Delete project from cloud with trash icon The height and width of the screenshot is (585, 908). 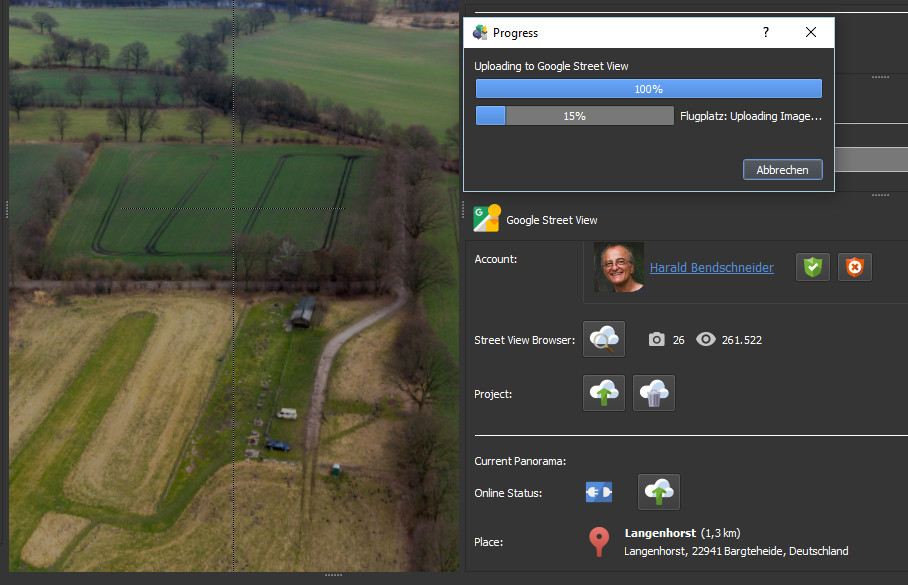pos(653,393)
